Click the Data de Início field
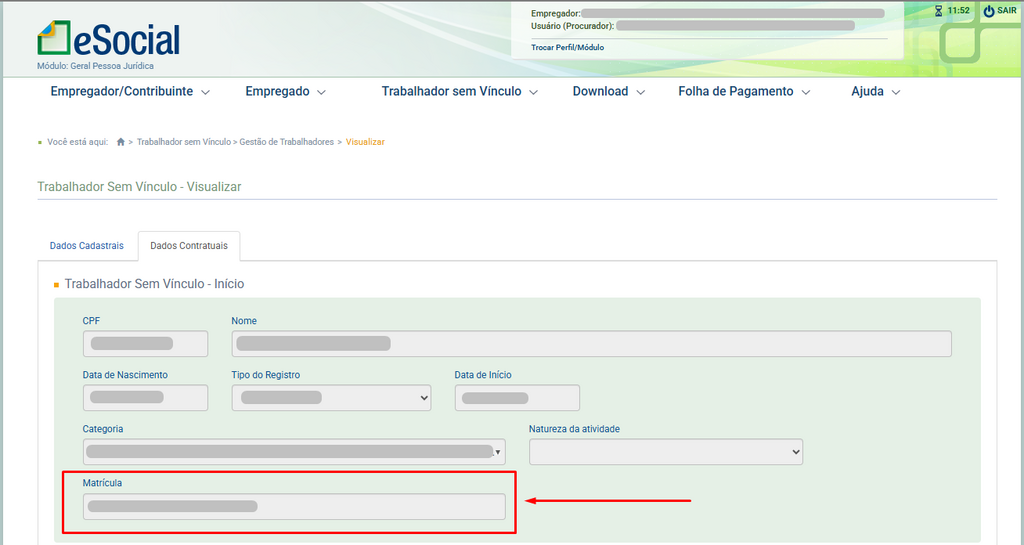 pos(517,398)
